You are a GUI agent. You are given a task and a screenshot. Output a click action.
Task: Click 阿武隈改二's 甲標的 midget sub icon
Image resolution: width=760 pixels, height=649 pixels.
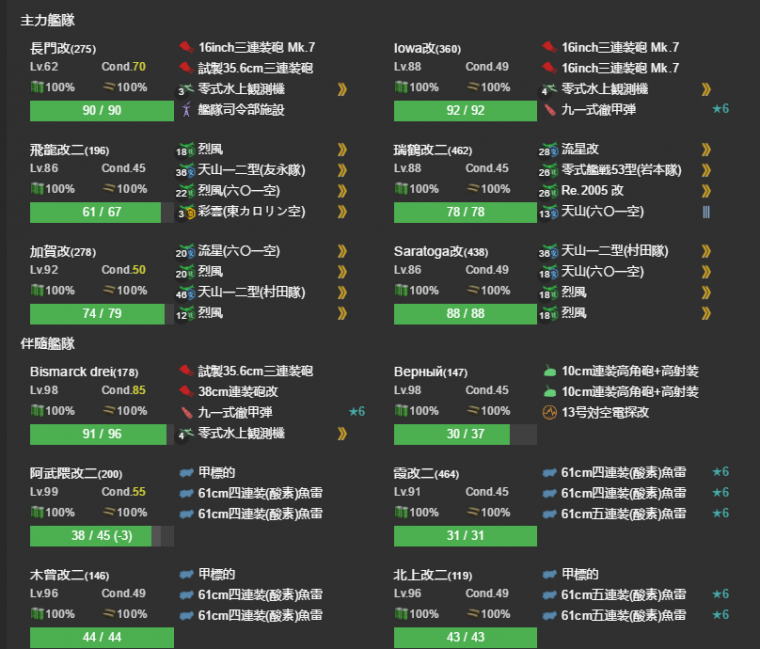(x=187, y=473)
